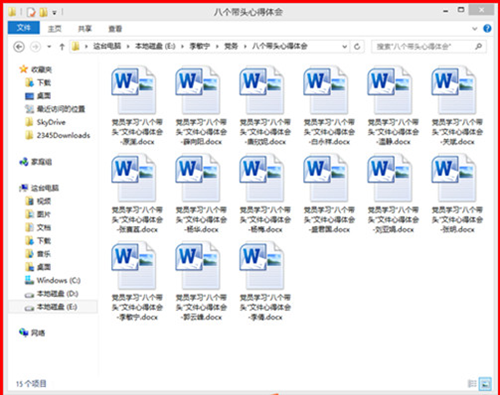Viewport: 500px width, 395px height.
Task: Click 本地磁盘 (E:) in the address breadcrumb
Action: click(155, 46)
